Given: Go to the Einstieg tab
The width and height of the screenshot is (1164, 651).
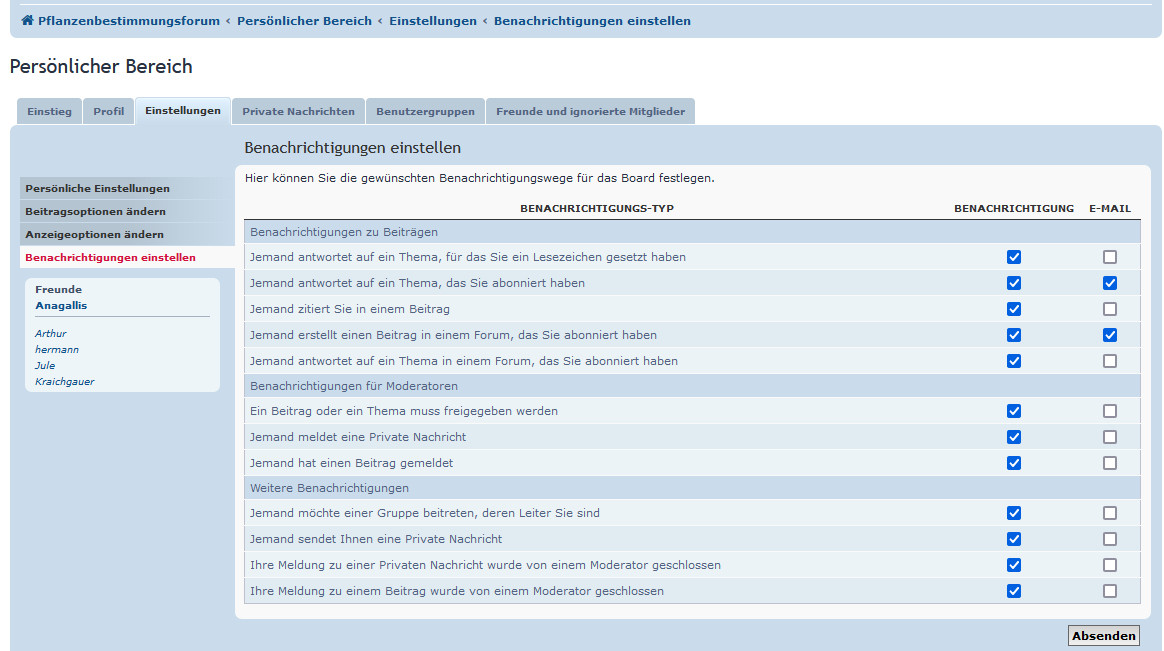Looking at the screenshot, I should (x=48, y=111).
